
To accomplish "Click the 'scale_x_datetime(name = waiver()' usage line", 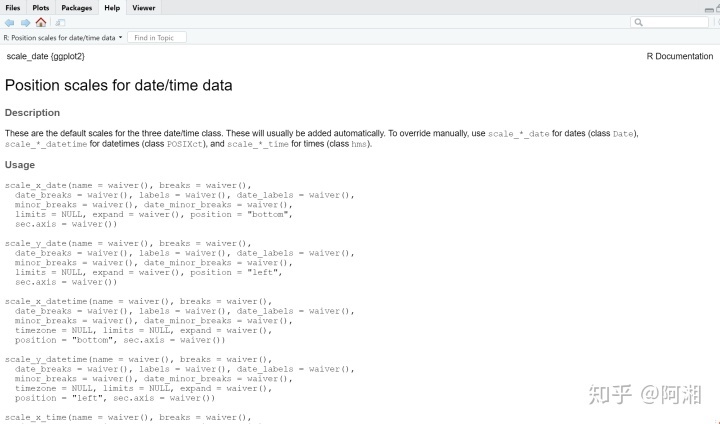I will [x=138, y=301].
